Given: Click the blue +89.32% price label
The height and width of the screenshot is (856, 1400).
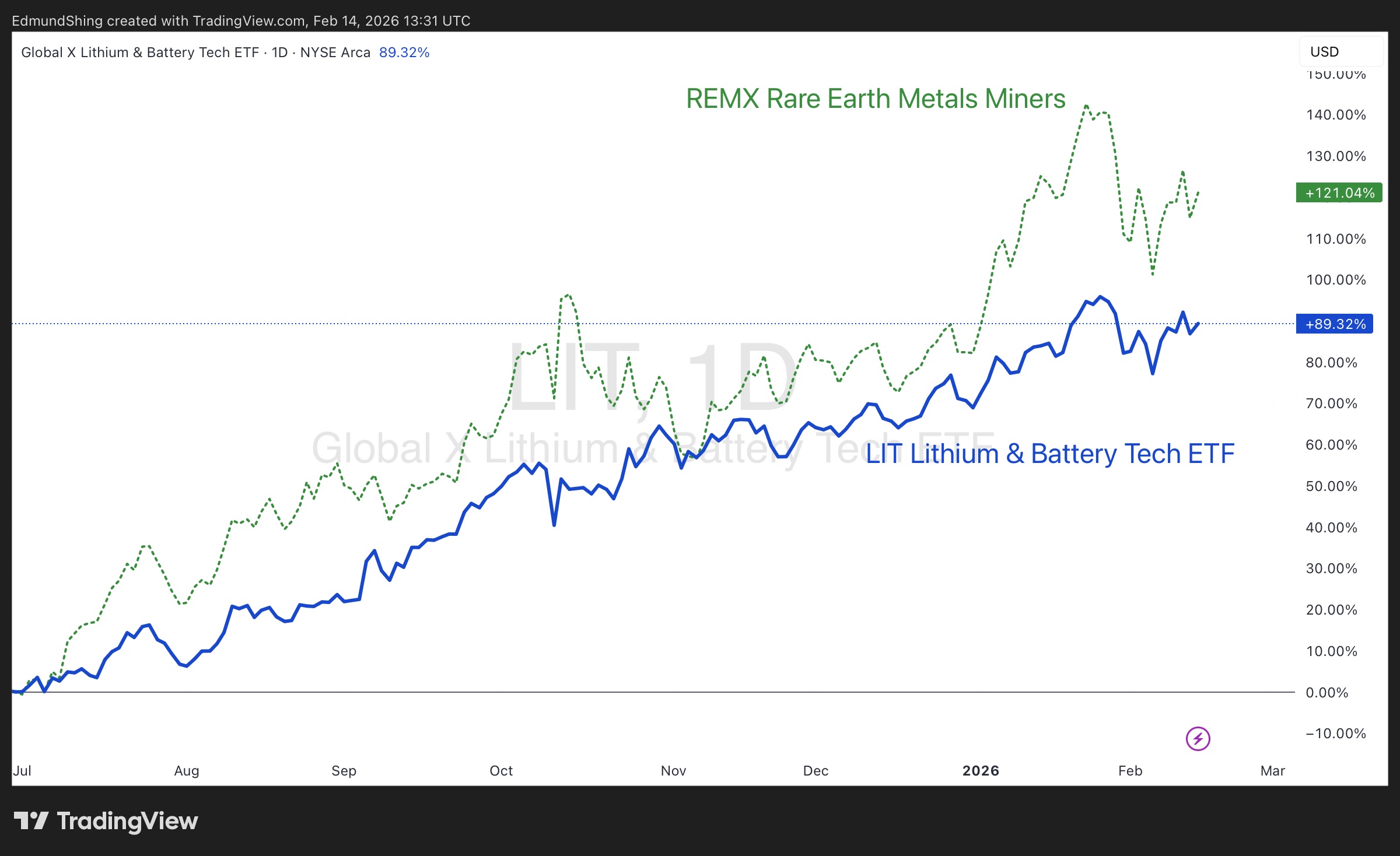Looking at the screenshot, I should coord(1334,324).
